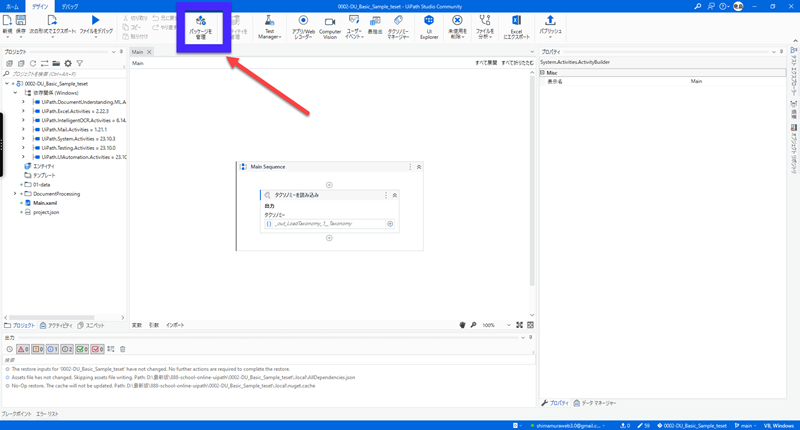Image resolution: width=800 pixels, height=430 pixels.
Task: Collapse the ribbon with chevron
Action: click(x=795, y=41)
